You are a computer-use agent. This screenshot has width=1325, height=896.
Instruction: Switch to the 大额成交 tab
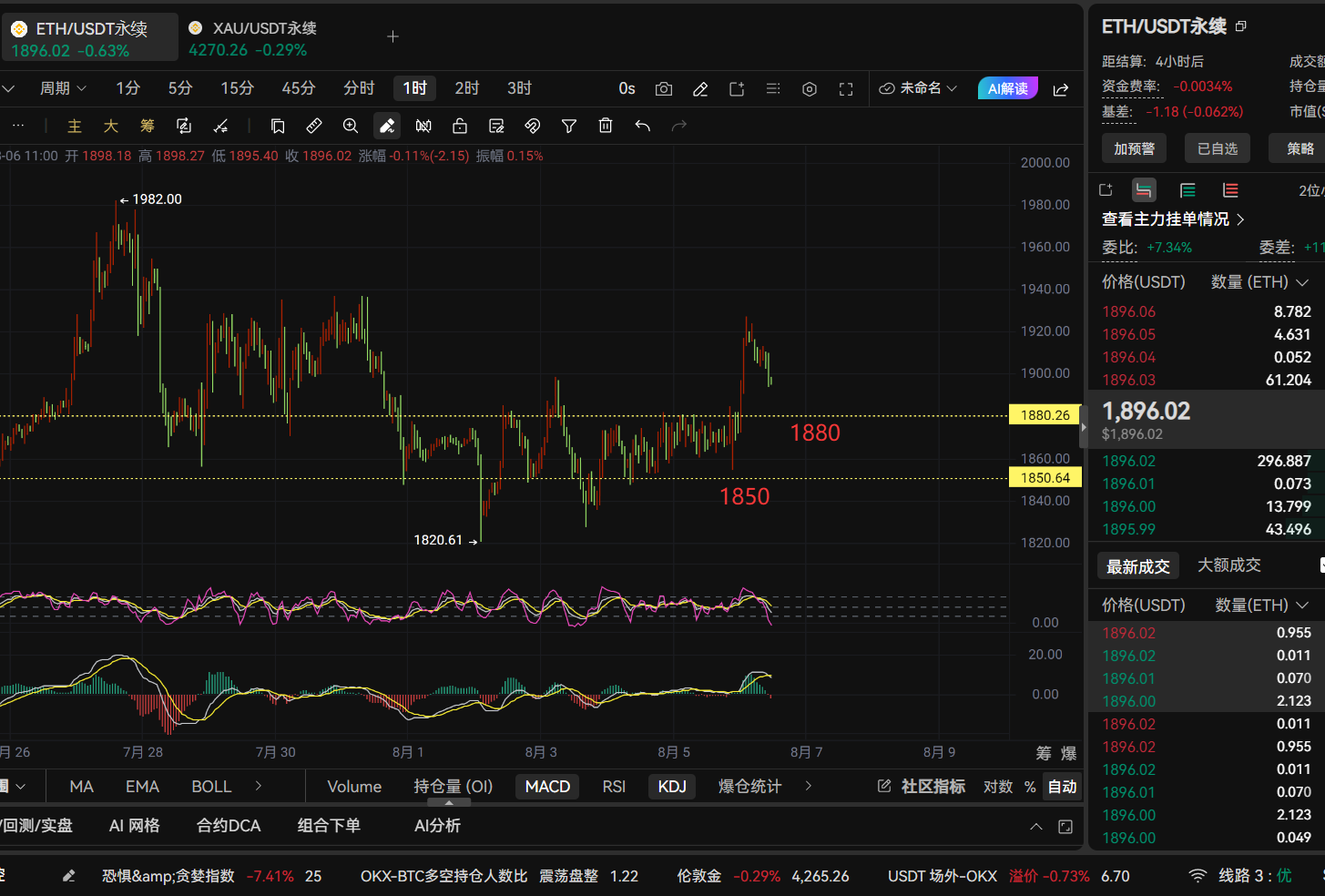click(x=1228, y=565)
